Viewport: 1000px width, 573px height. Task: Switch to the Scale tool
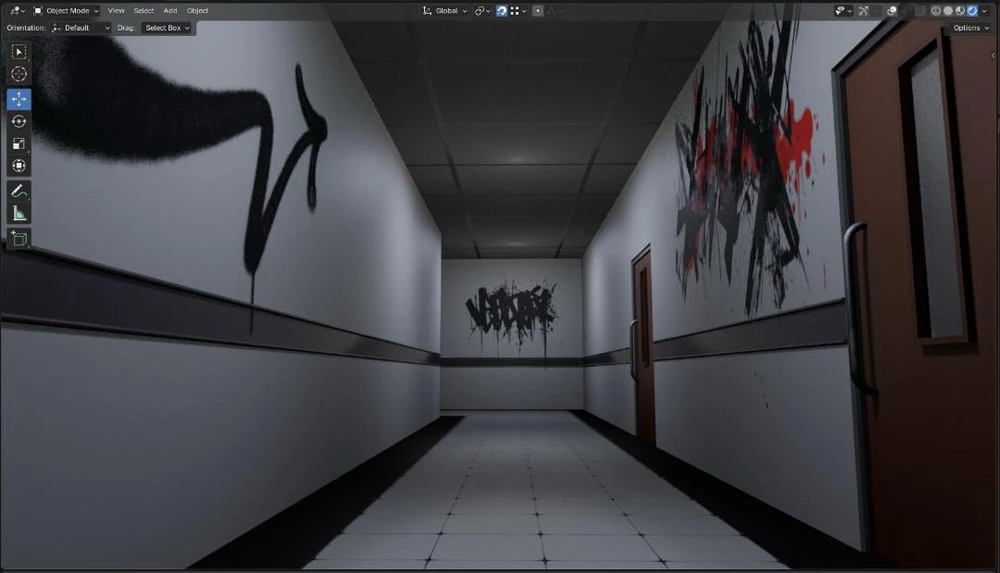coord(19,143)
